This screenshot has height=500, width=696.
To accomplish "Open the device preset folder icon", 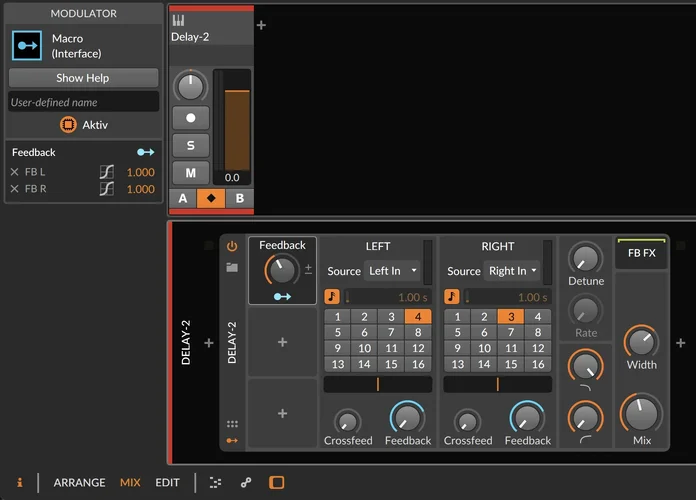I will [232, 267].
